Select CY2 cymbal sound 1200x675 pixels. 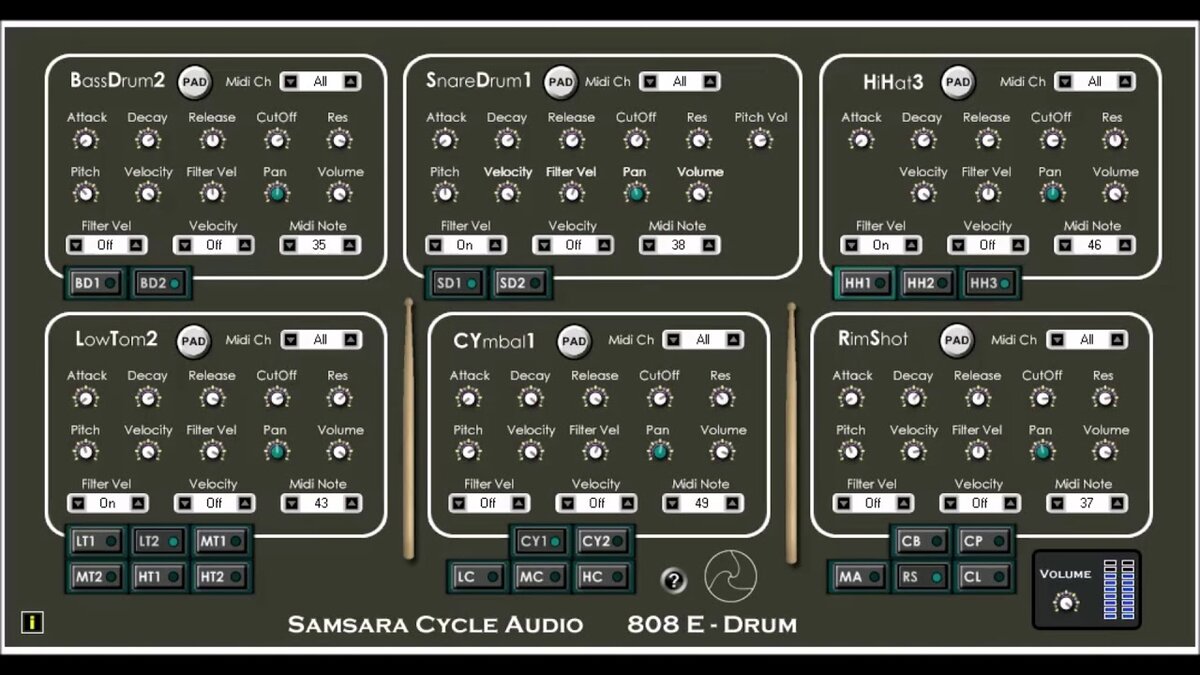point(604,541)
